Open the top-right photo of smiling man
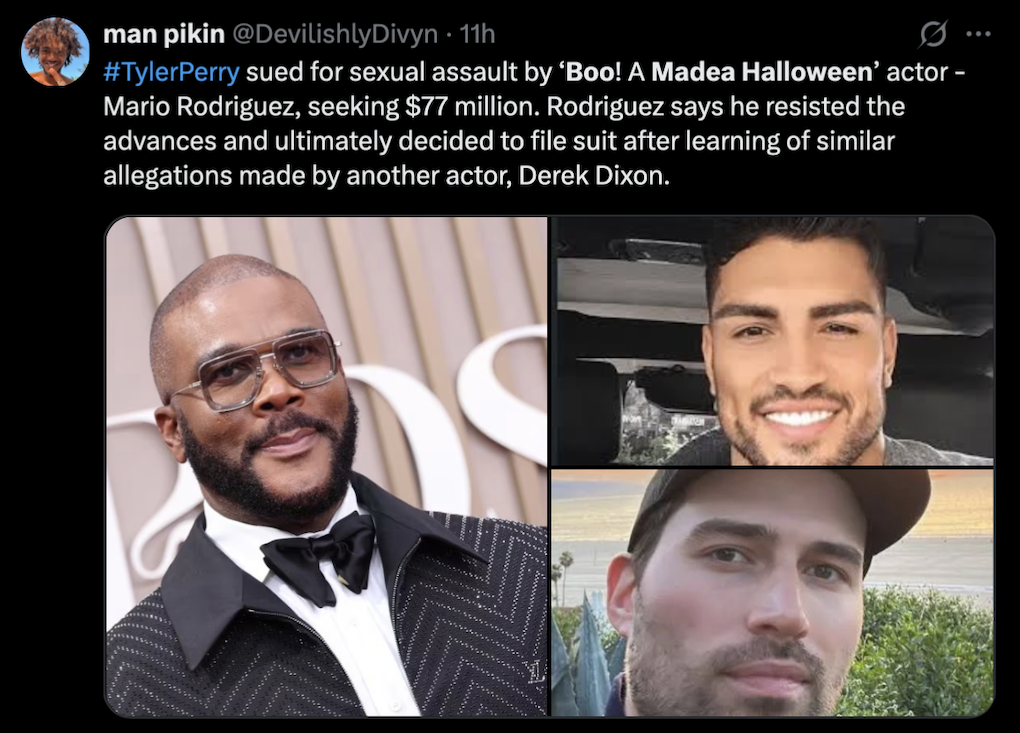The image size is (1020, 733). [773, 341]
